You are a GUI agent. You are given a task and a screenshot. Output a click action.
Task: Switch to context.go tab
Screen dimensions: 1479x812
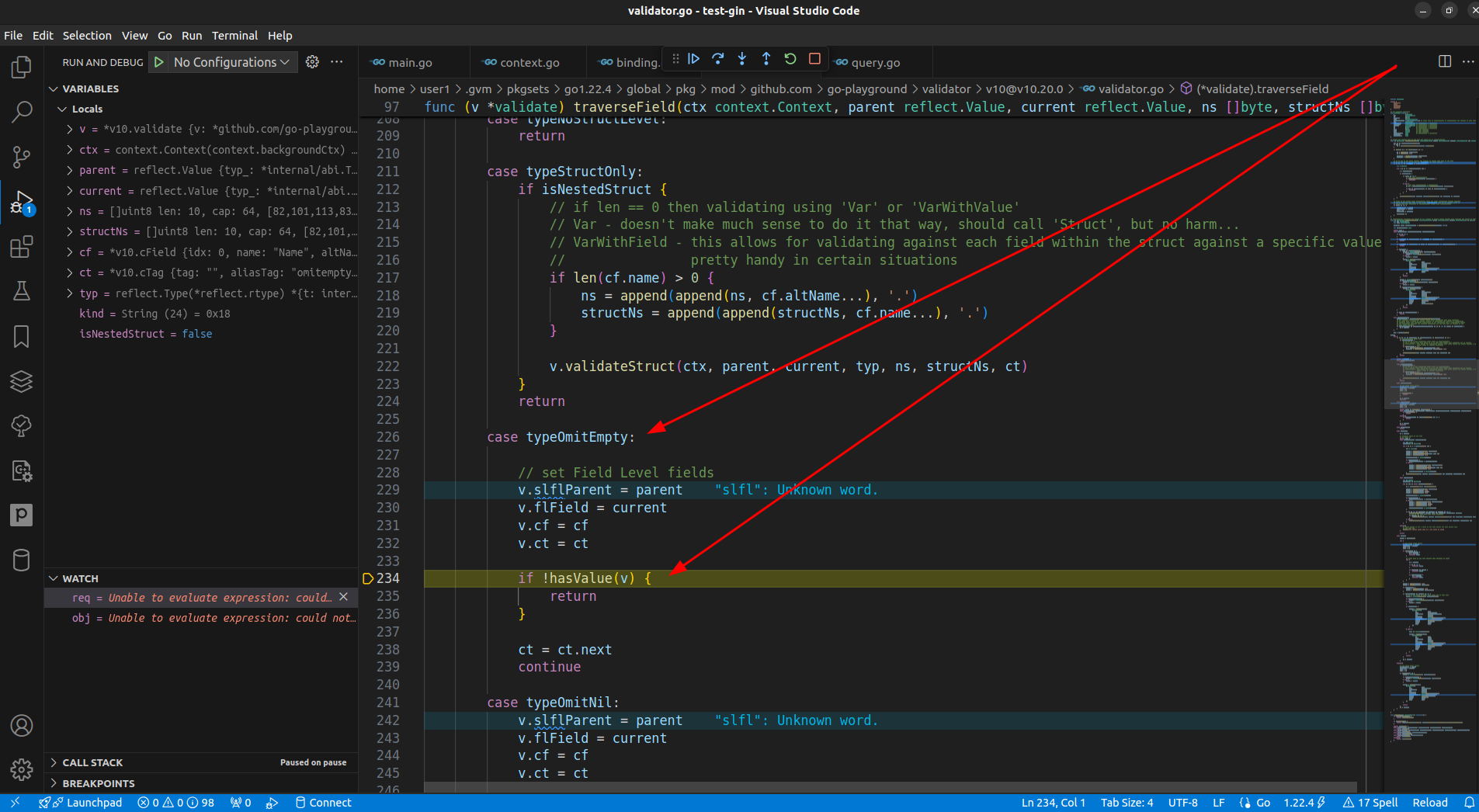(x=529, y=63)
